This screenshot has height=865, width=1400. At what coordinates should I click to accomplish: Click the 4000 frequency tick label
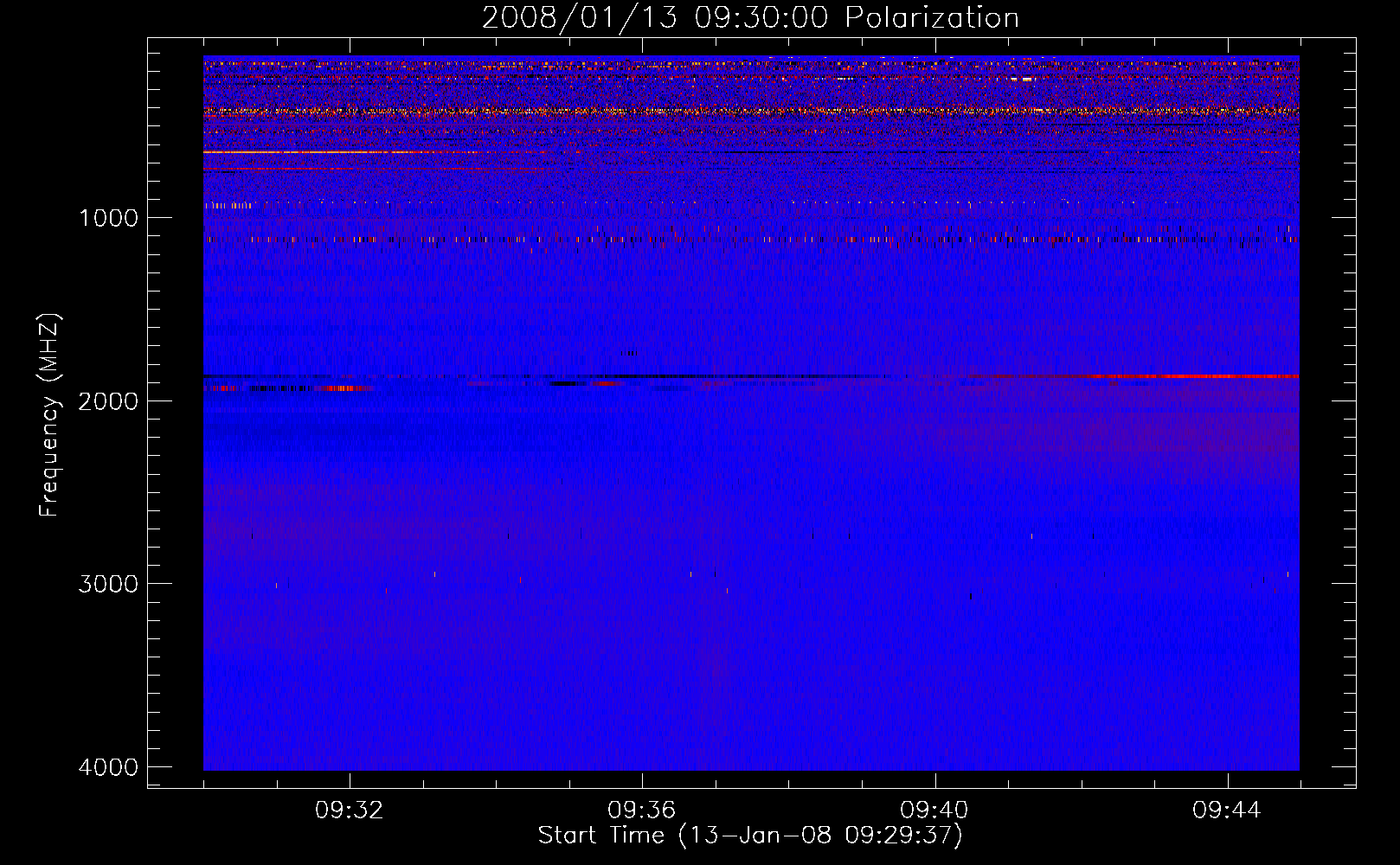tap(109, 767)
